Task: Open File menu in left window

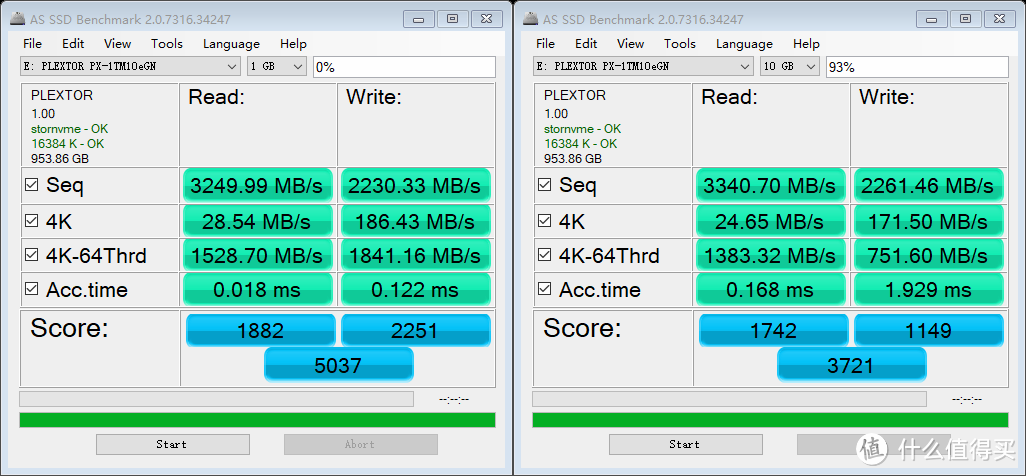Action: [32, 44]
